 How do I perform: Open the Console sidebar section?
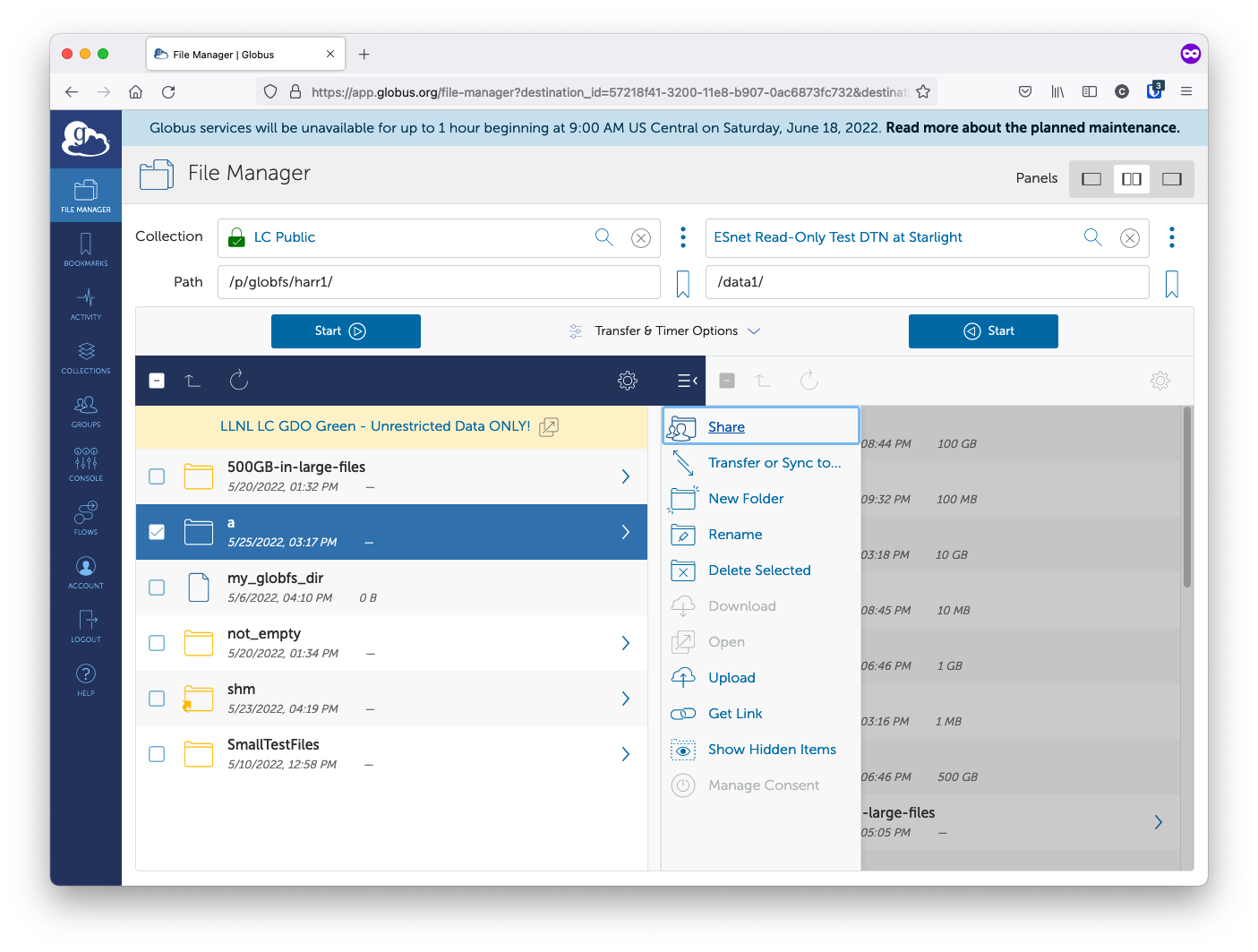tap(86, 465)
